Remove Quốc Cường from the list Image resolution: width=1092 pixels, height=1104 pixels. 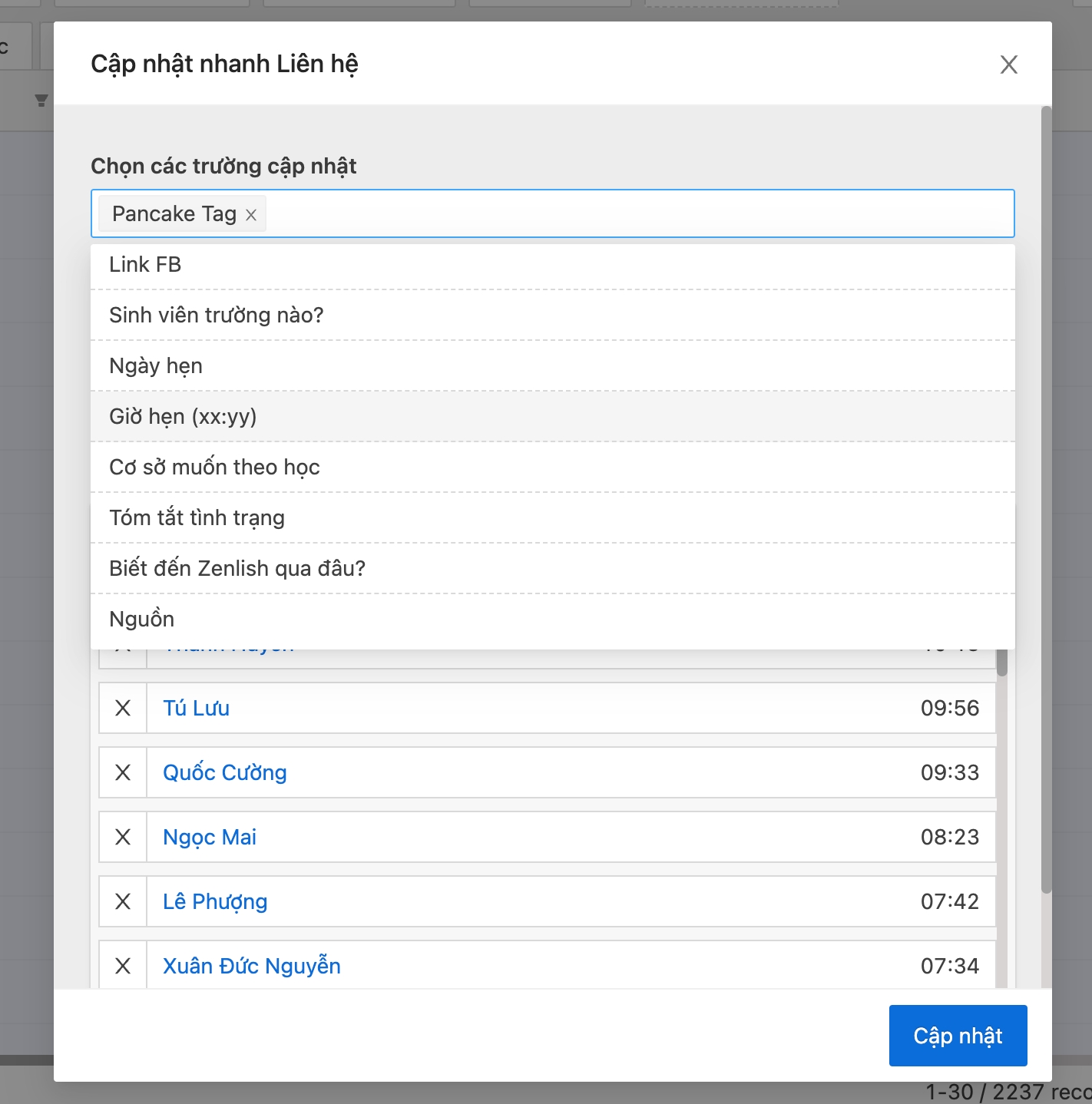123,772
